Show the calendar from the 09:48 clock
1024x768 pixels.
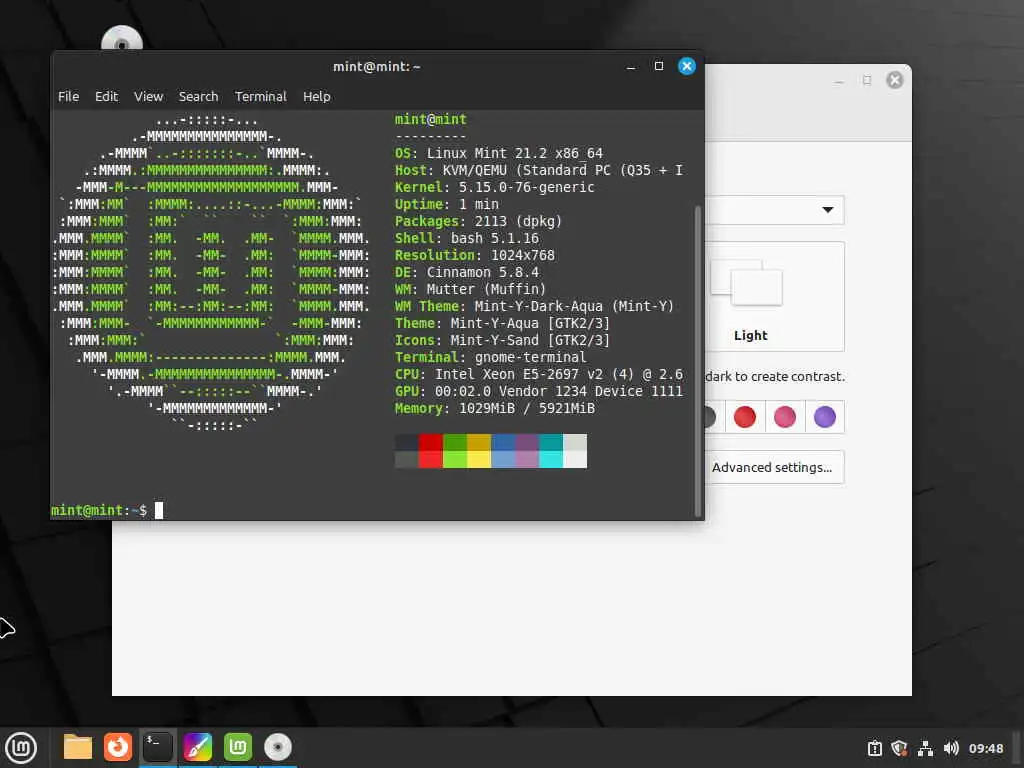(985, 748)
